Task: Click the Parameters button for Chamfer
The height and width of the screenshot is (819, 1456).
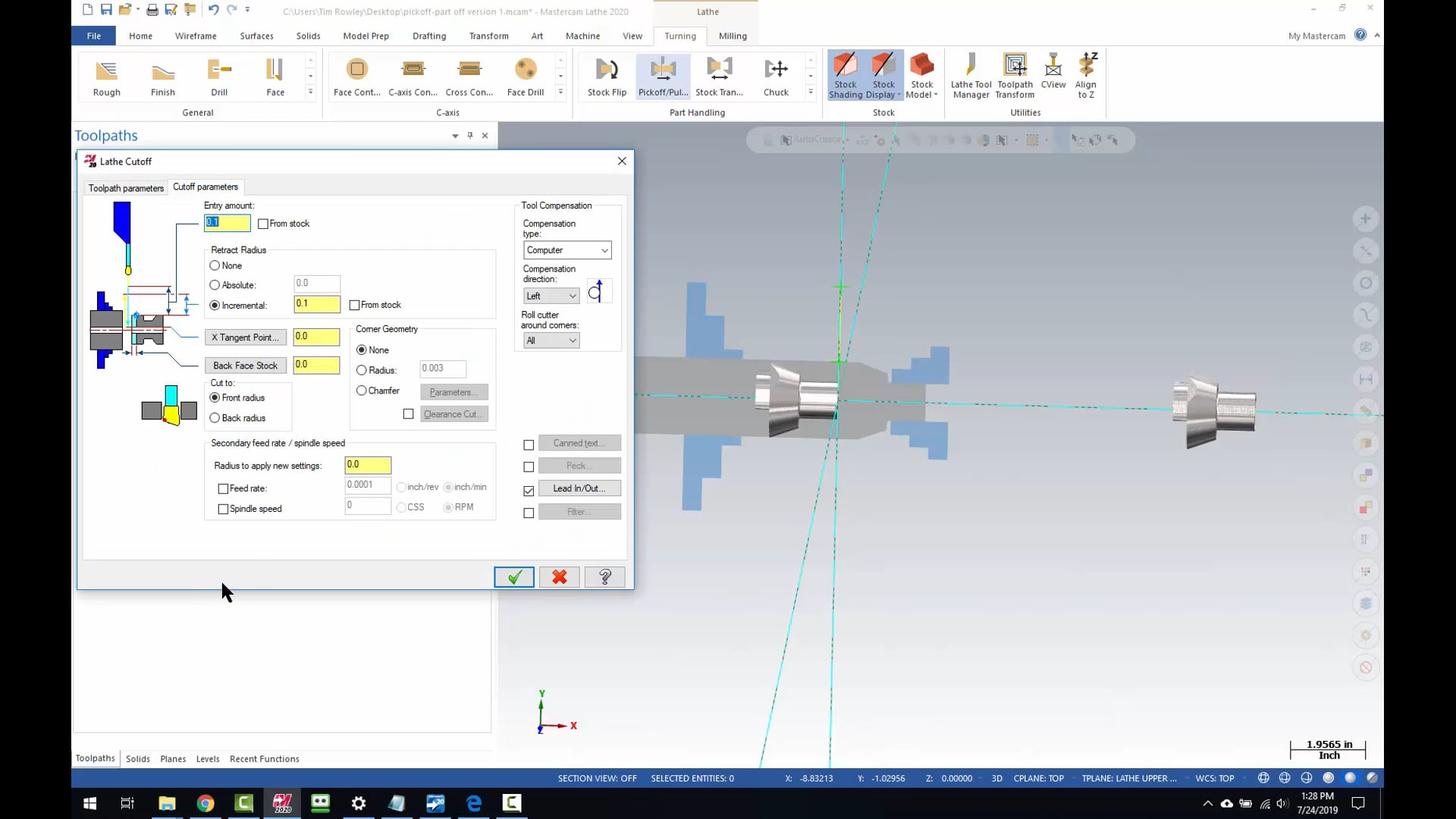Action: (x=452, y=391)
